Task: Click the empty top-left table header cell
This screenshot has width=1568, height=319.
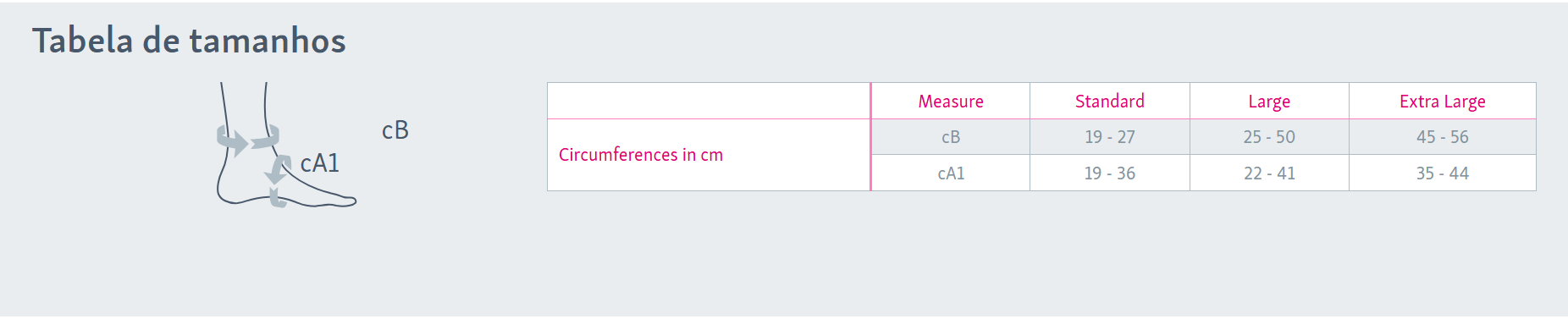Action: 709,102
